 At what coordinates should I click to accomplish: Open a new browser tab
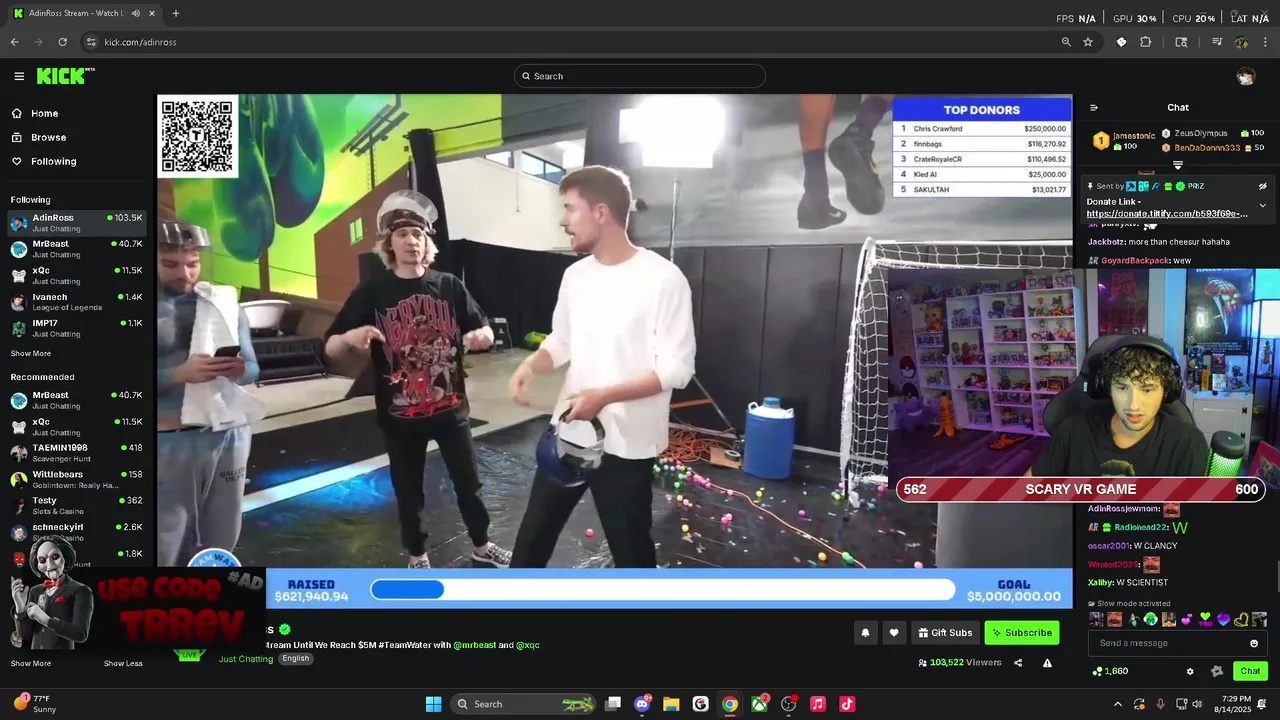(176, 13)
